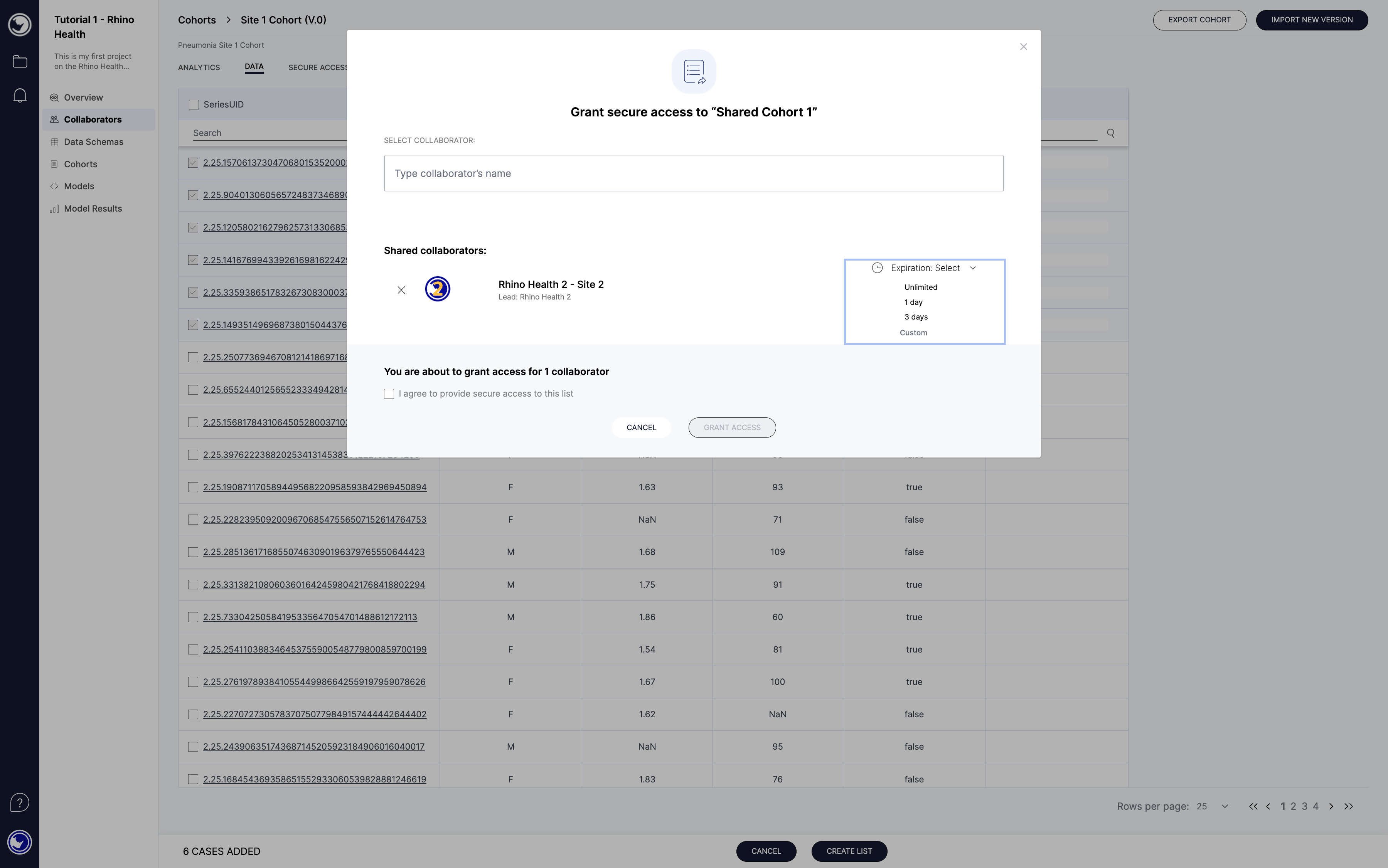This screenshot has height=868, width=1388.
Task: Focus the Type collaborator's name field
Action: coord(693,173)
